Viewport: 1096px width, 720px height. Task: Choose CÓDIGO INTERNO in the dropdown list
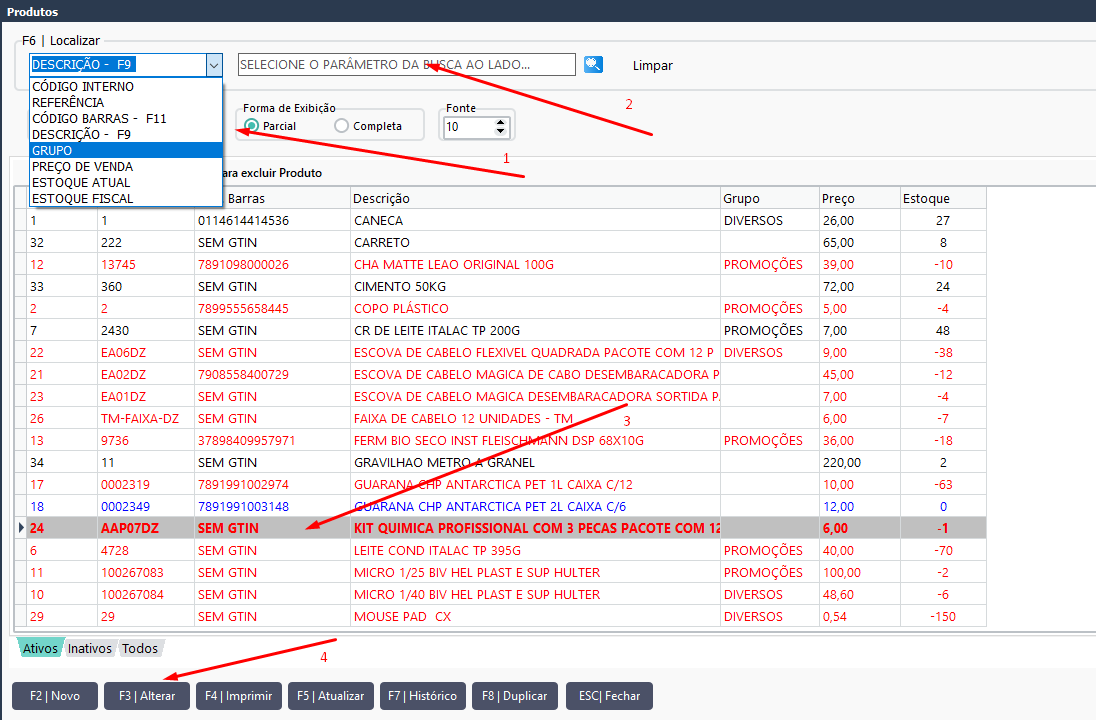pyautogui.click(x=126, y=87)
